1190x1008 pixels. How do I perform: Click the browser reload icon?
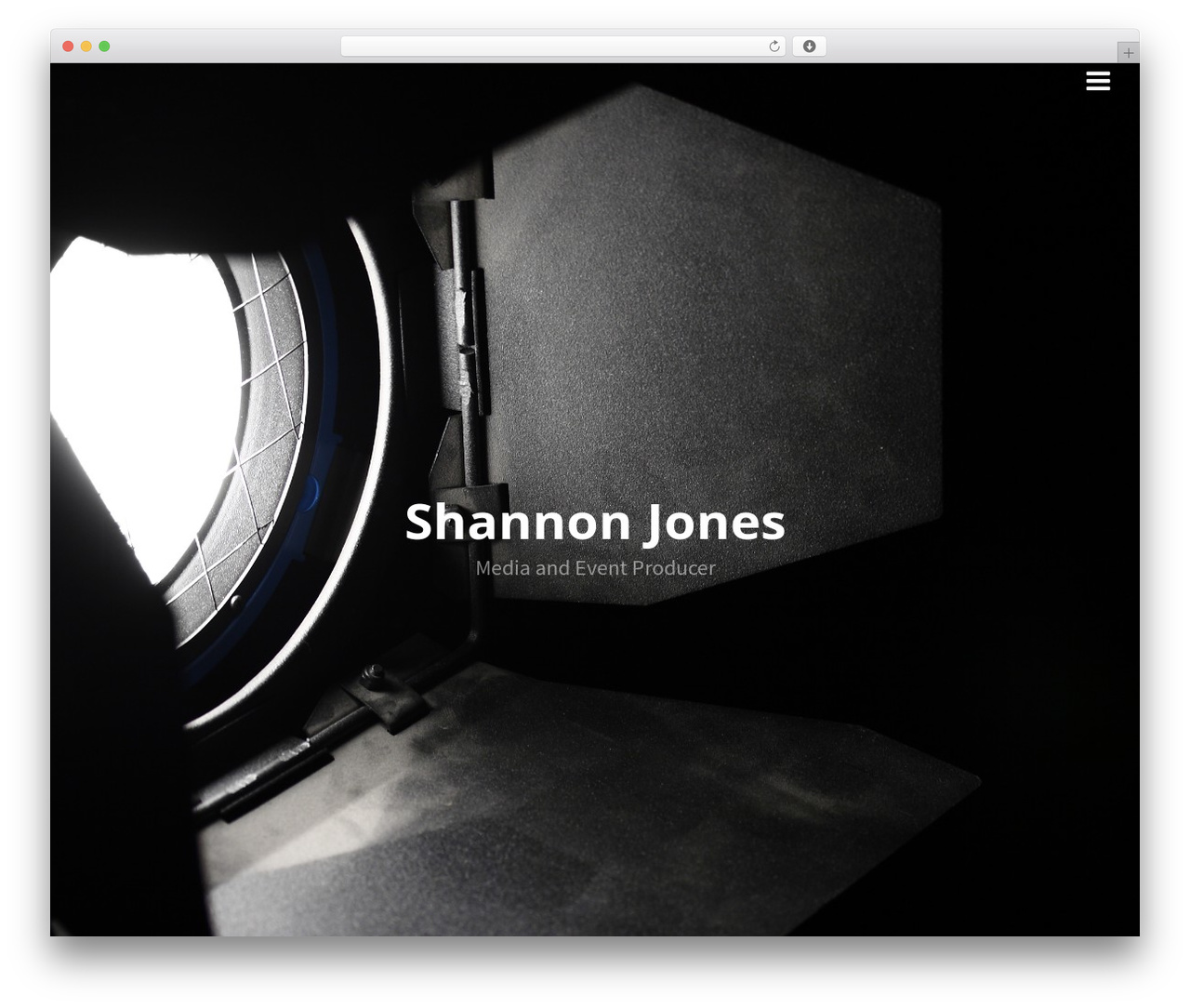tap(774, 46)
